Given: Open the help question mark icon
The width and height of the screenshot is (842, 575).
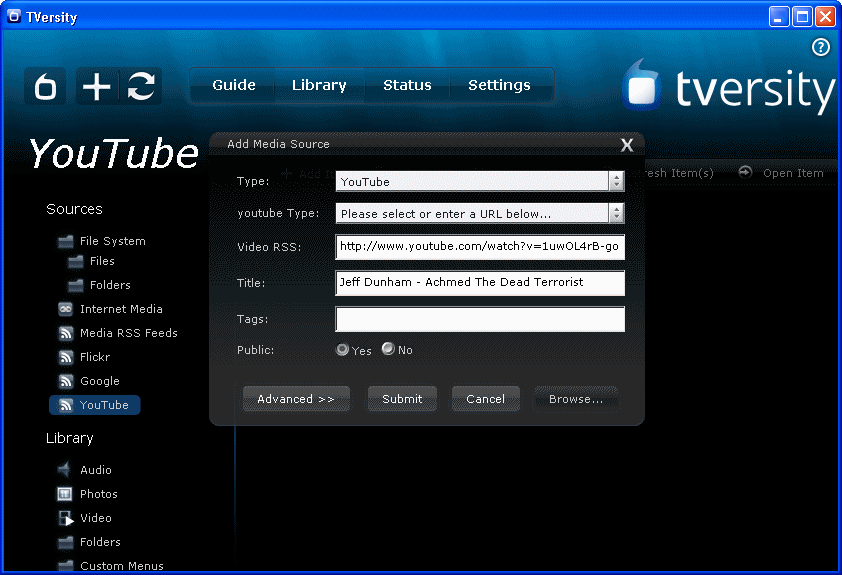Looking at the screenshot, I should tap(820, 47).
